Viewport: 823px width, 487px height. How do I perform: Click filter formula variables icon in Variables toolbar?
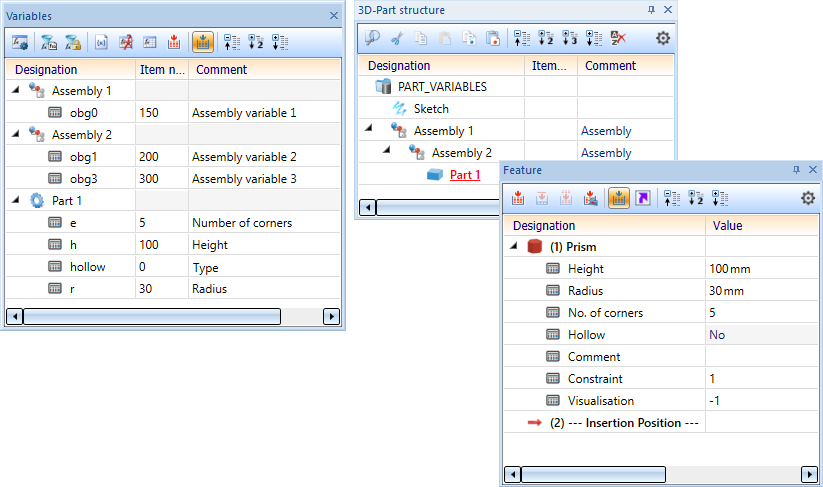(49, 42)
